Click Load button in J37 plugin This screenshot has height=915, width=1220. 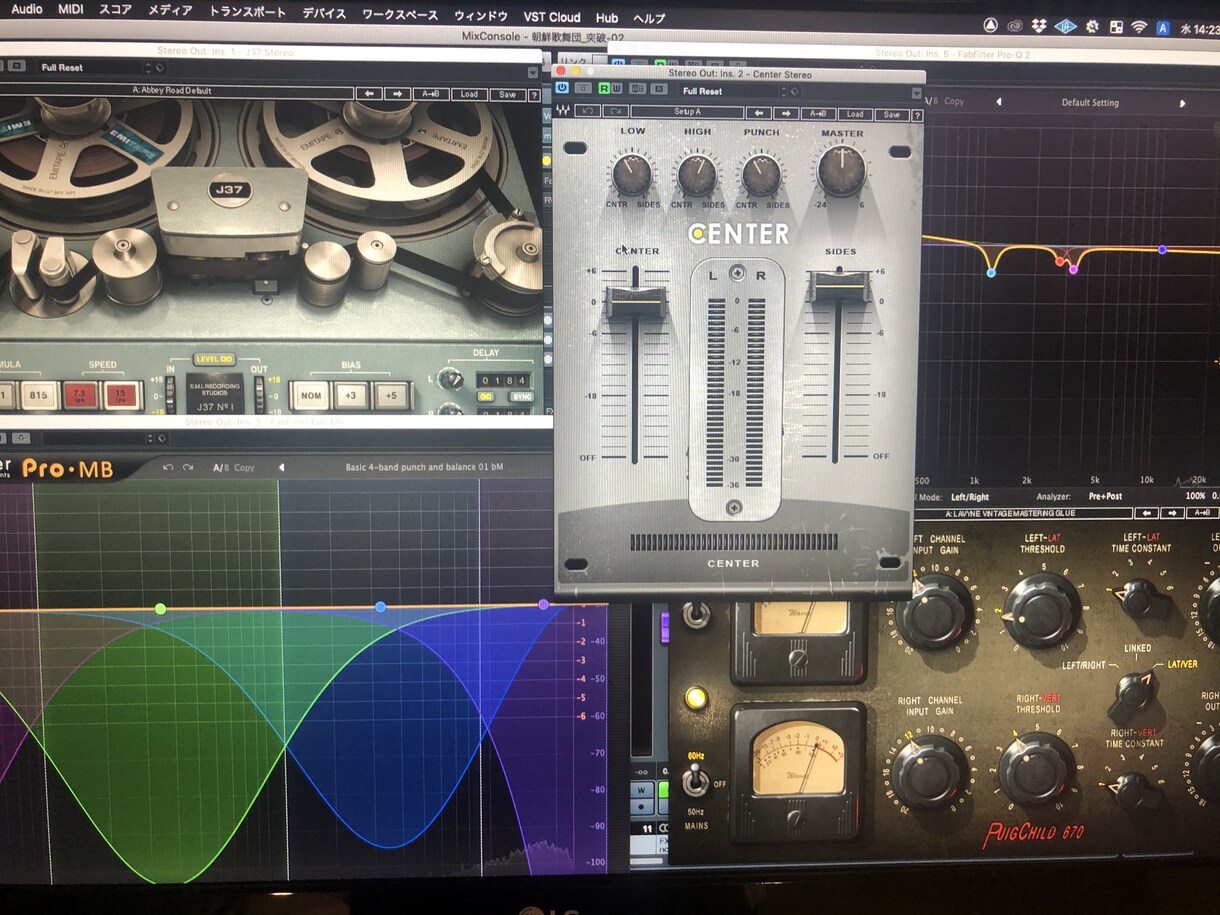click(469, 94)
